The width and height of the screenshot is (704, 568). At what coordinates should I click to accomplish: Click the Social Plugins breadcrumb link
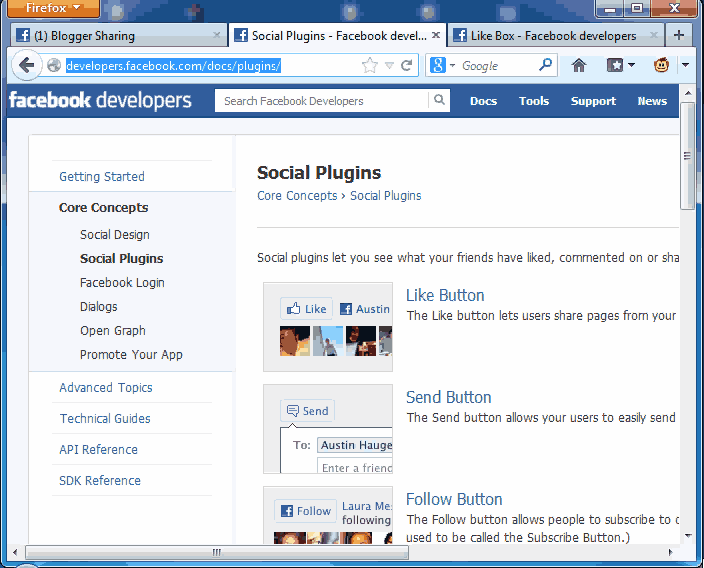click(x=386, y=196)
